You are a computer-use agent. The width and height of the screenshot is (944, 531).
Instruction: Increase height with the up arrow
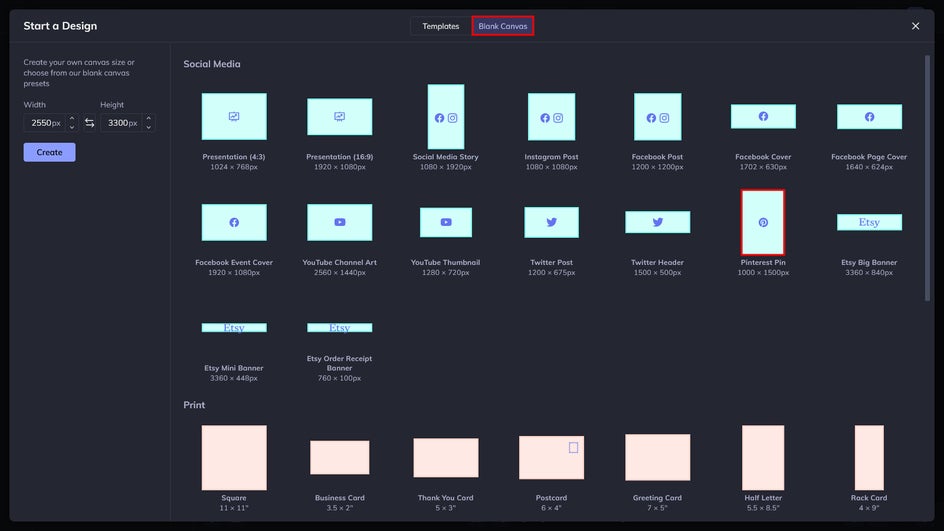tap(149, 118)
